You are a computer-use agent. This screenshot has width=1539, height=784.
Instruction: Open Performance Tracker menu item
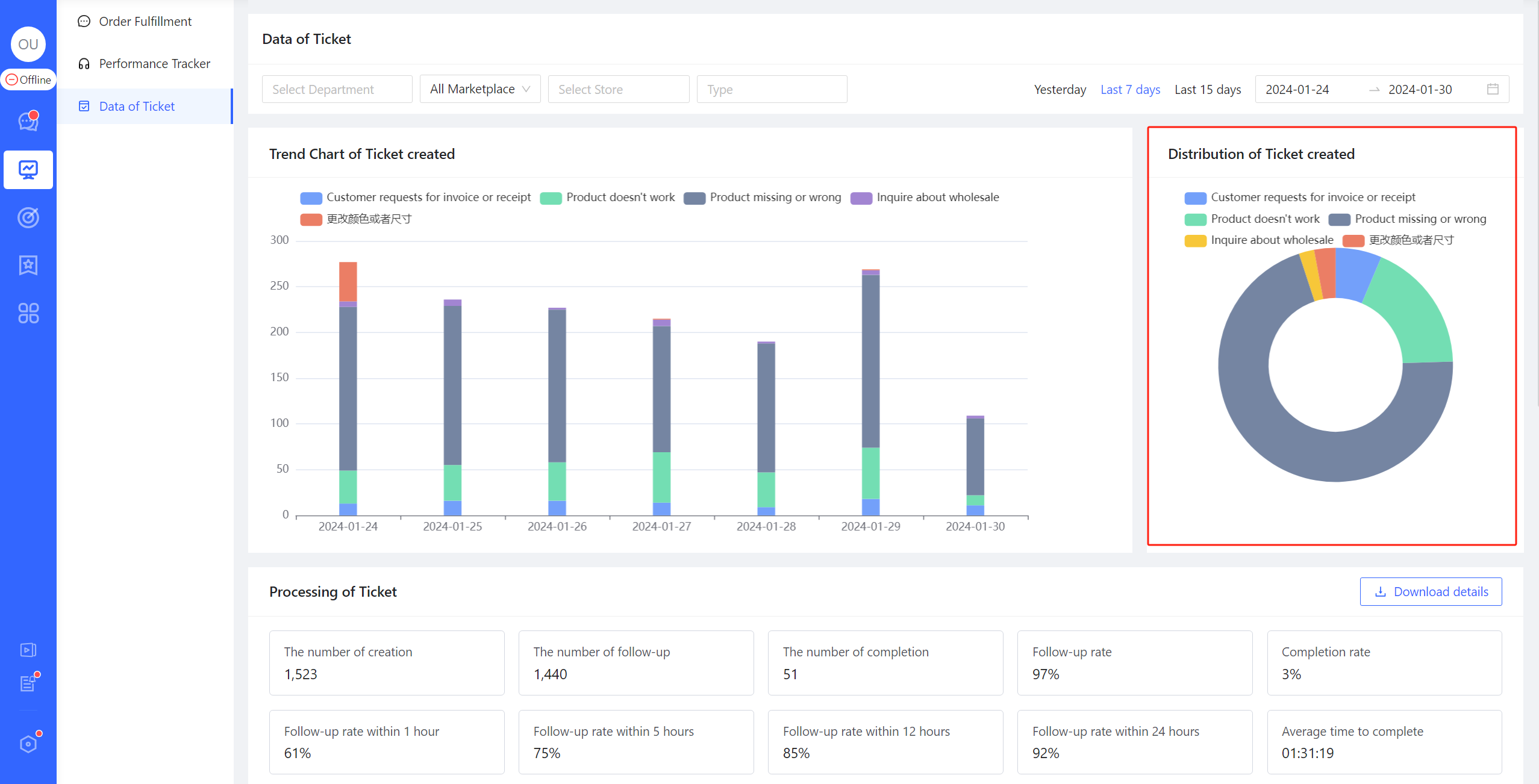(145, 64)
